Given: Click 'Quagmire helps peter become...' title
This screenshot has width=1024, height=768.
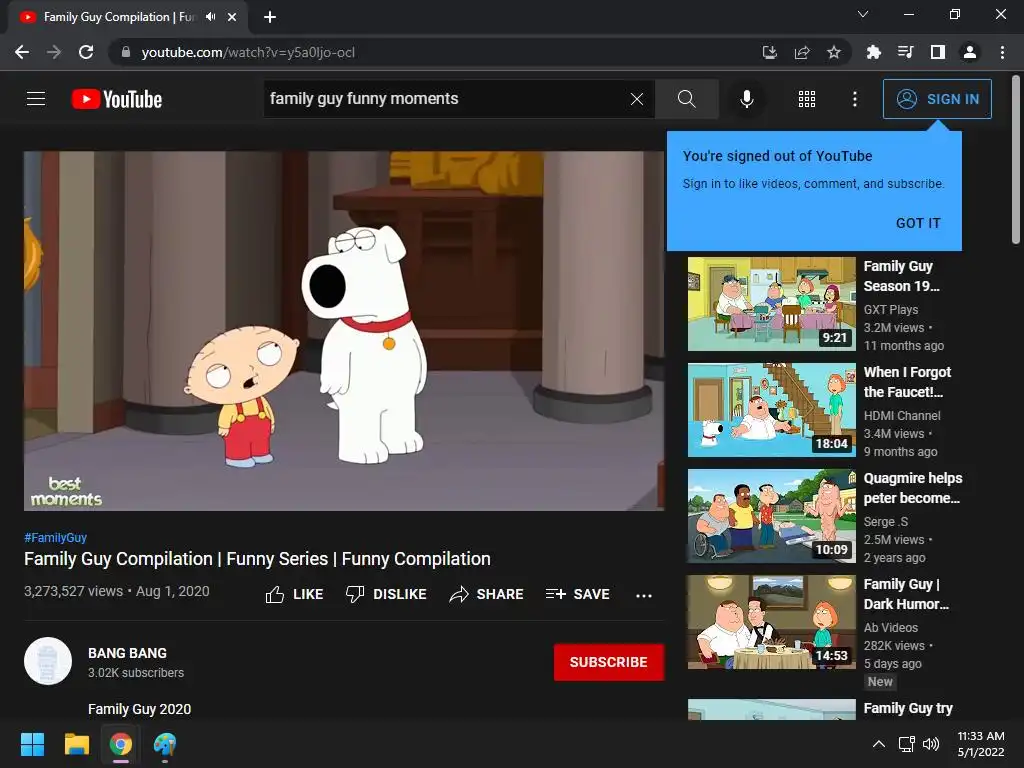Looking at the screenshot, I should (x=913, y=488).
